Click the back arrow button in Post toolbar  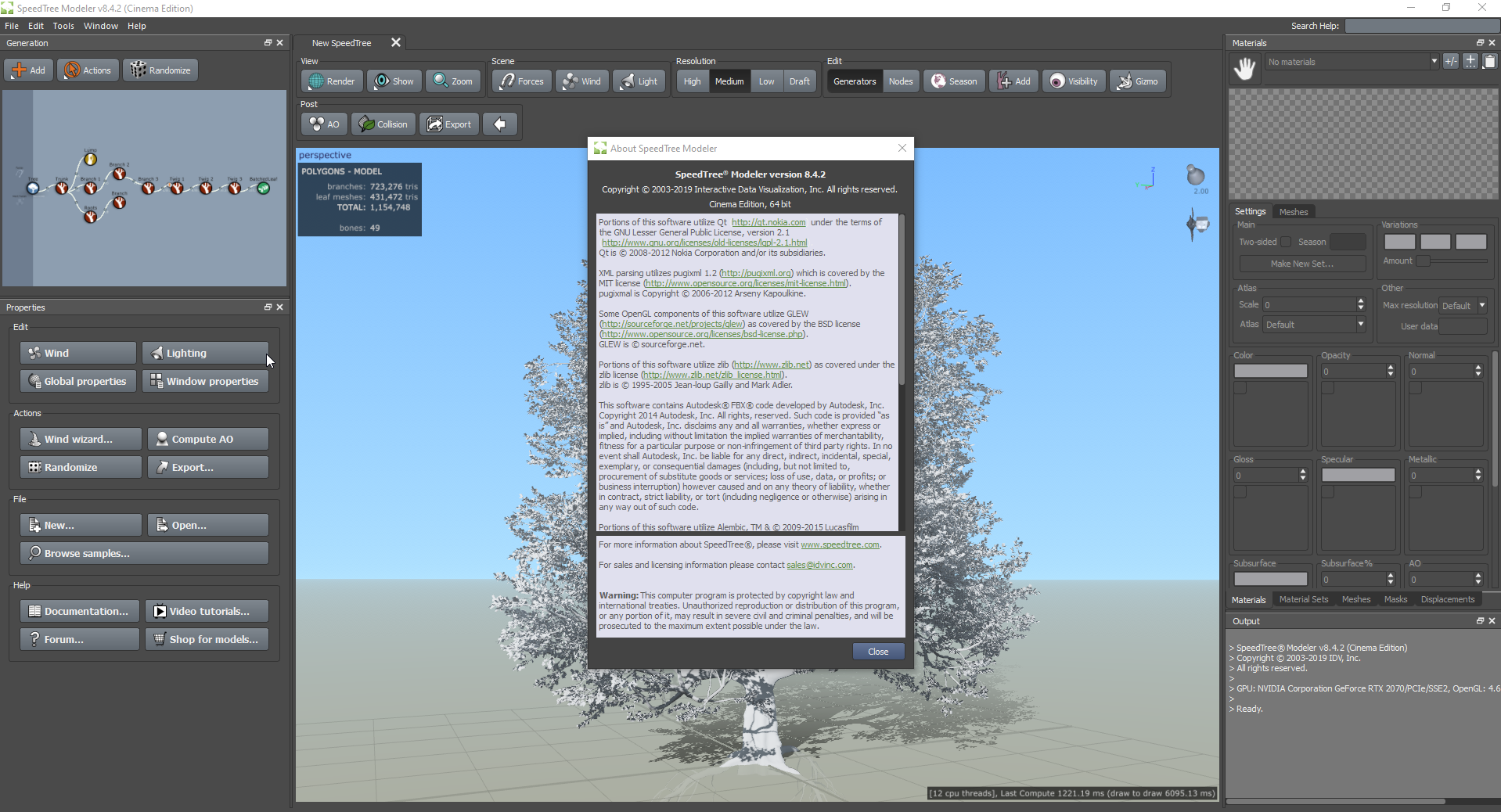500,124
